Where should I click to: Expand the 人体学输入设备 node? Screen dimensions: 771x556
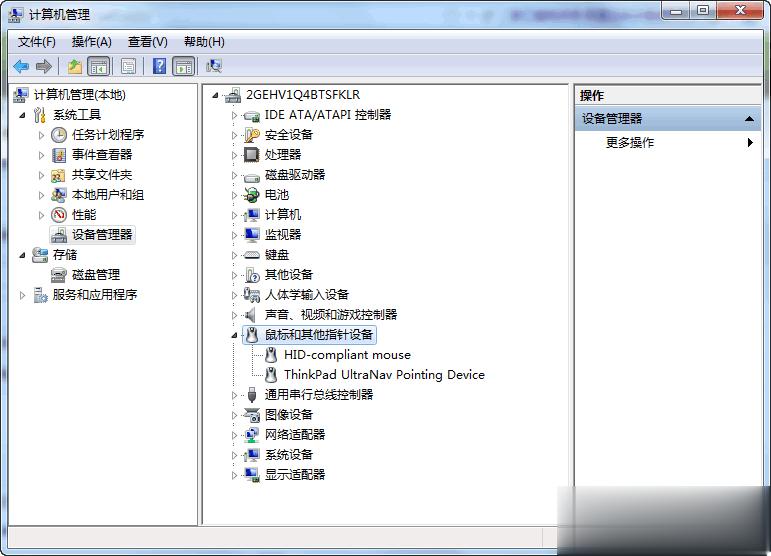(235, 295)
